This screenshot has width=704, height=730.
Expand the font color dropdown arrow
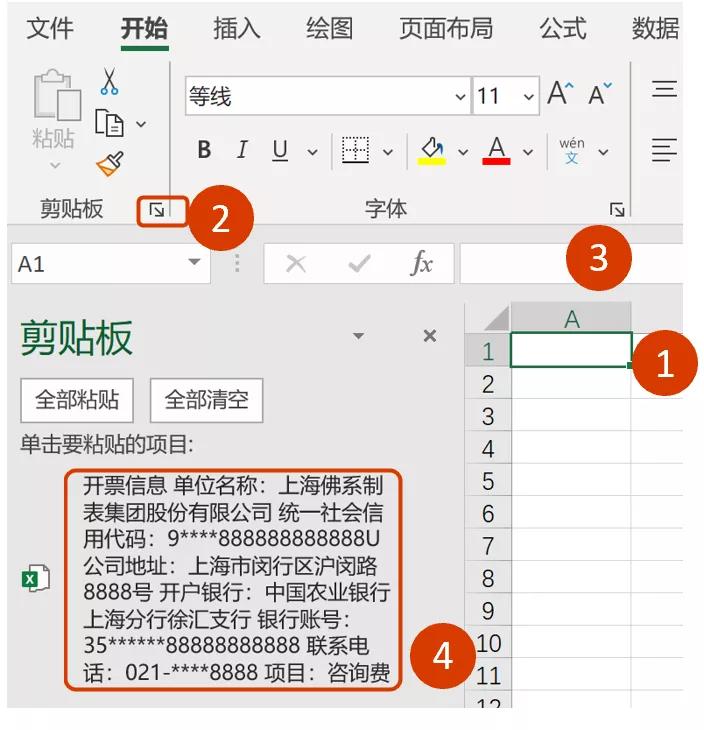click(528, 152)
